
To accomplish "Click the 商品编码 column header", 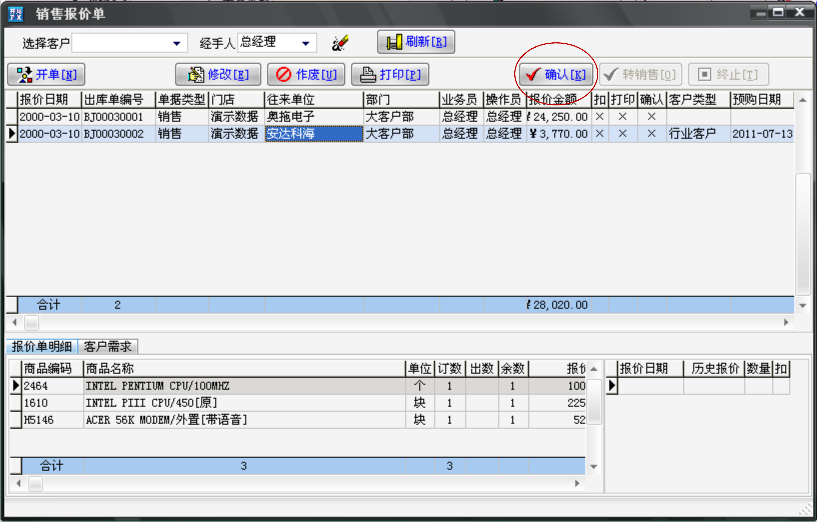I will 52,369.
